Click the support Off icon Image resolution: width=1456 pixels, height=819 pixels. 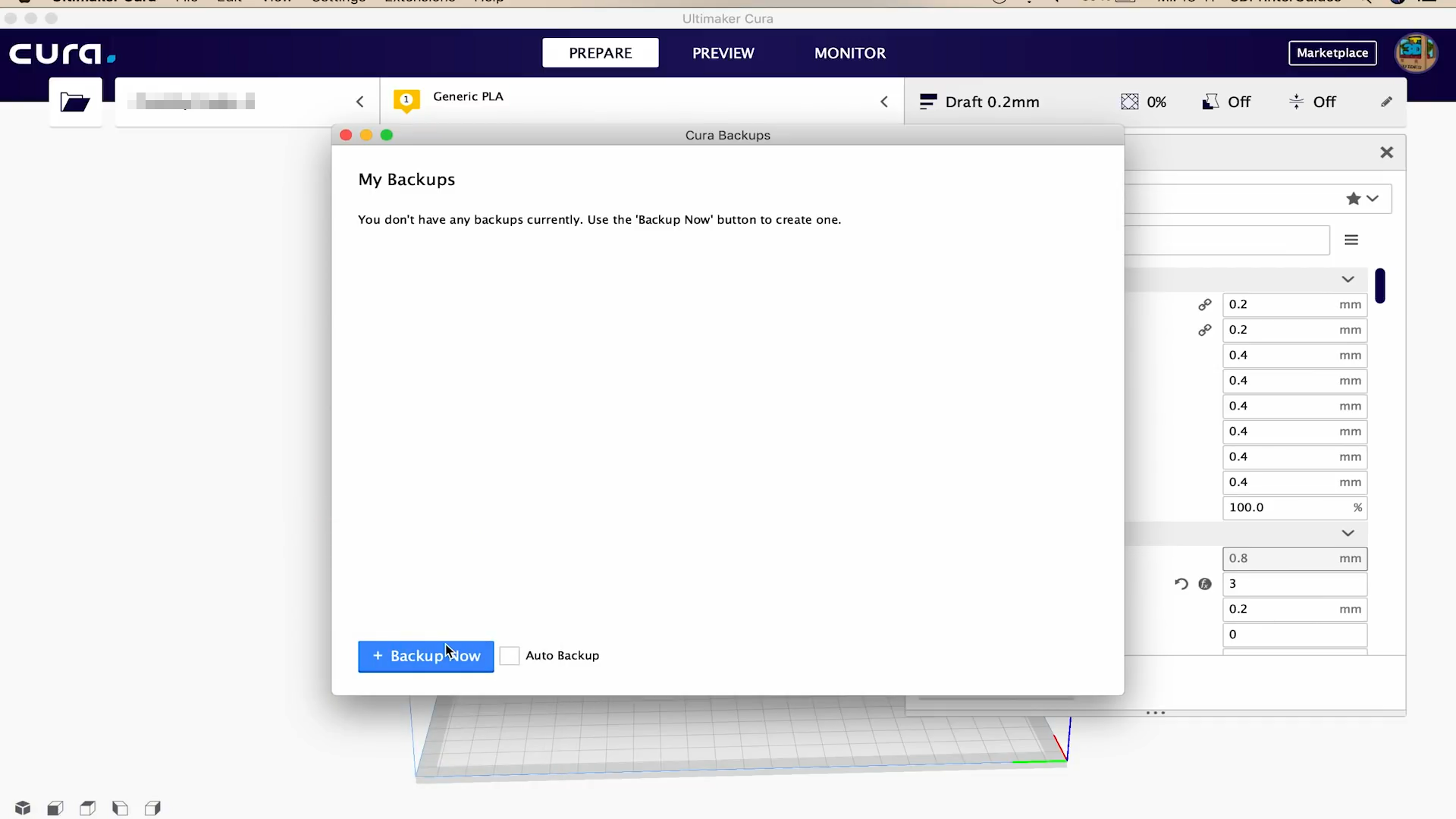[x=1210, y=102]
